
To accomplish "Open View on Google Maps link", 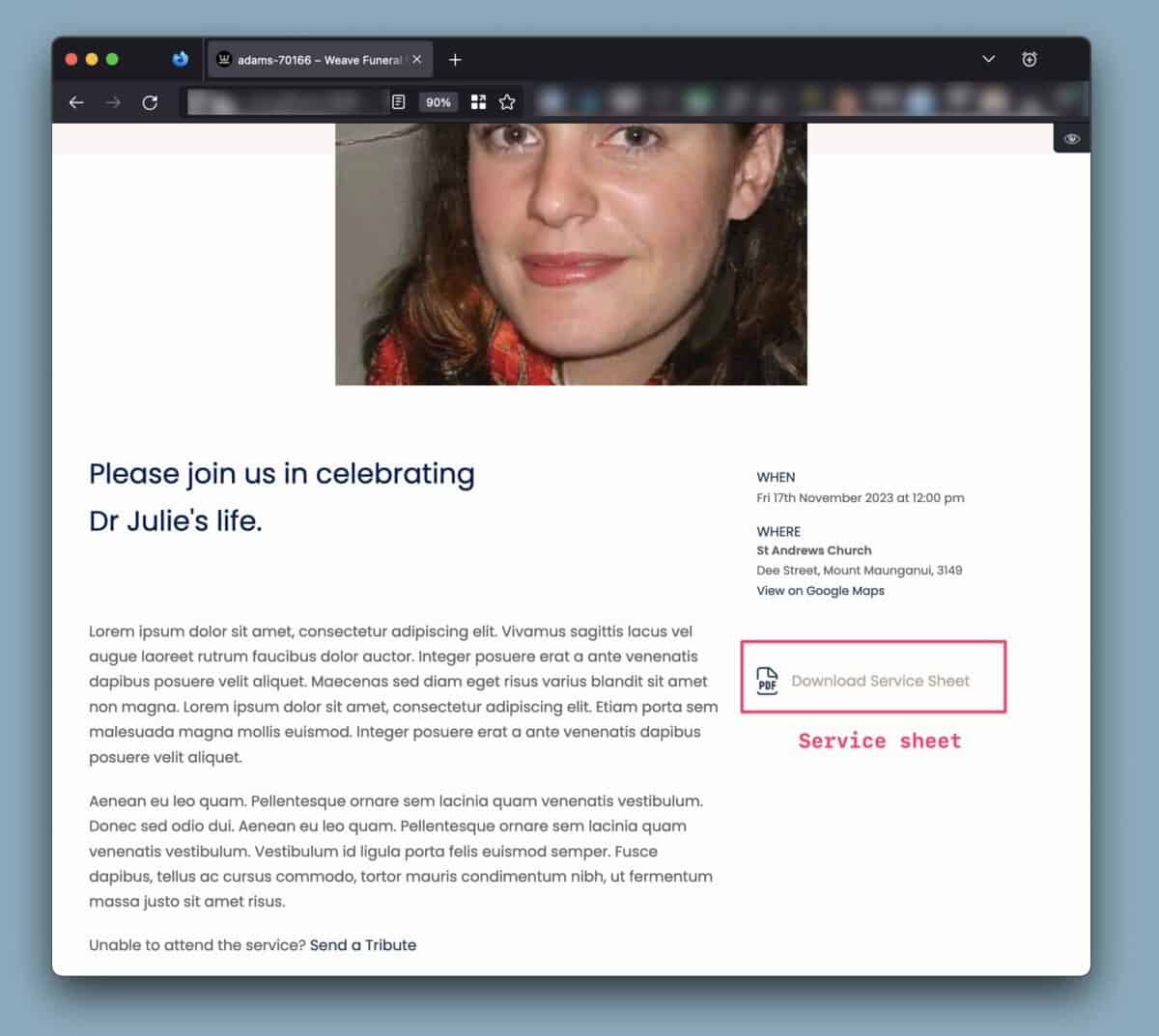I will [x=820, y=591].
